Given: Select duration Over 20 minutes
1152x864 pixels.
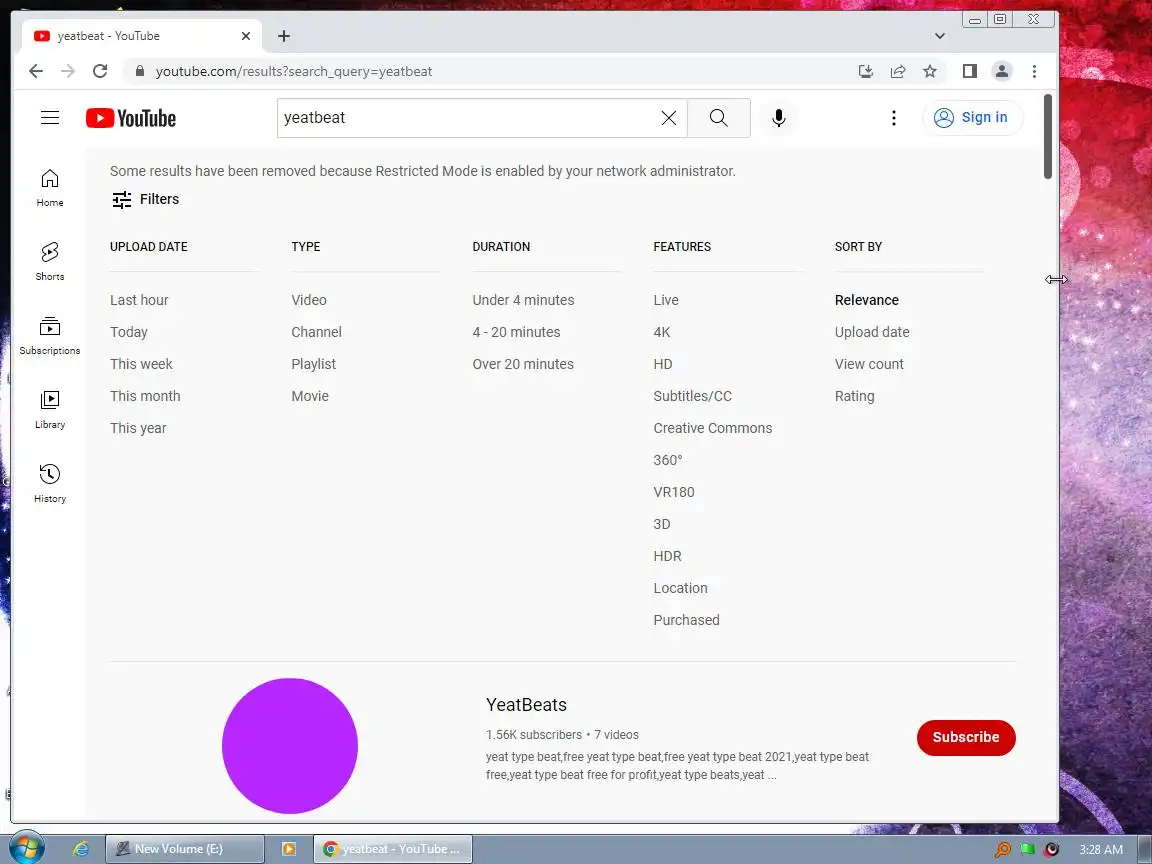Looking at the screenshot, I should (x=522, y=364).
